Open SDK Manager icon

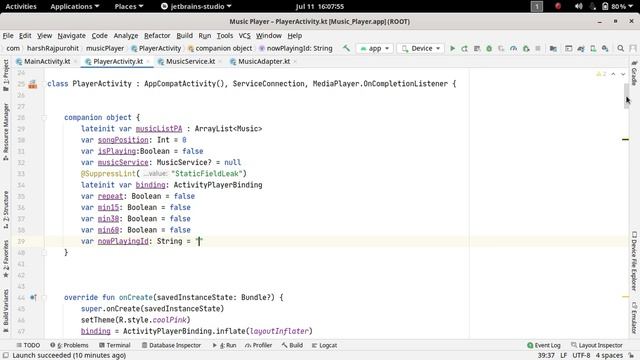pos(605,48)
